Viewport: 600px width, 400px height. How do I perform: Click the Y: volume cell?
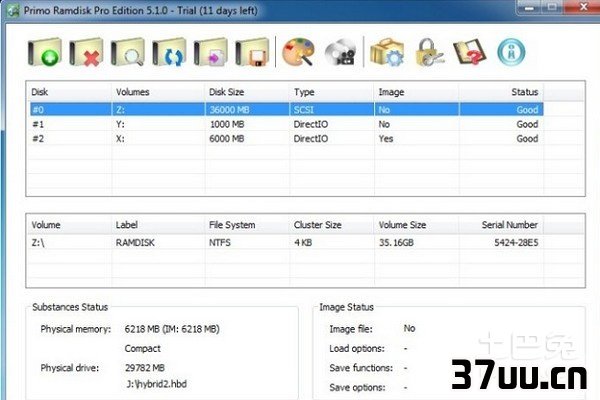(x=120, y=124)
